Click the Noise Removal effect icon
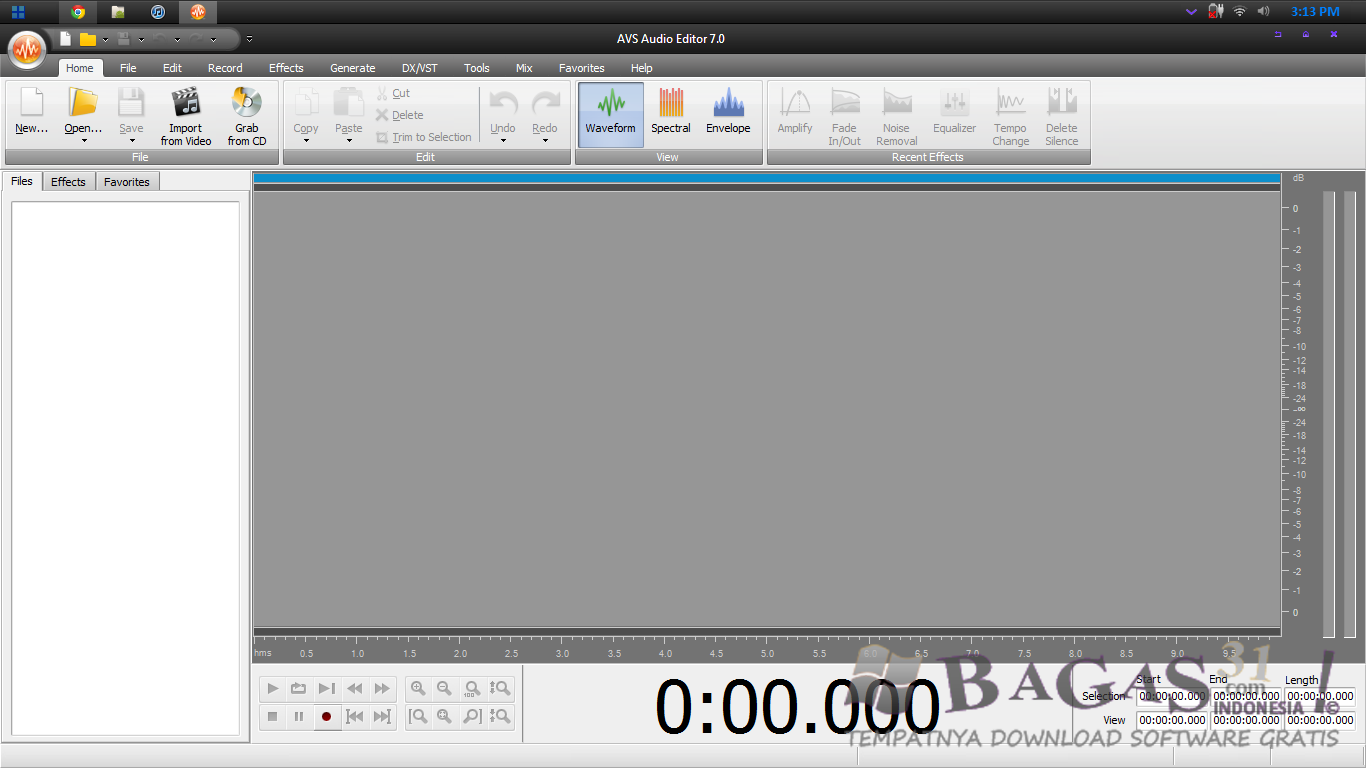Screen dimensions: 1366x768 (896, 103)
